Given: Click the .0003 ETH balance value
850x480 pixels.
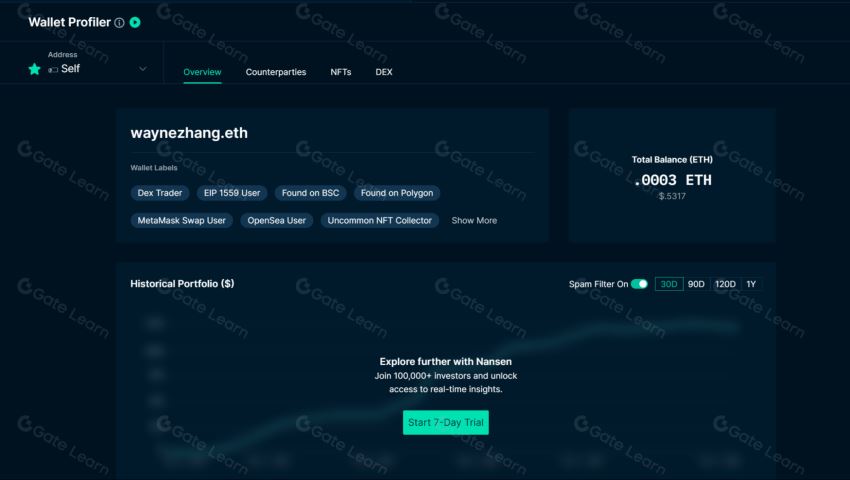Looking at the screenshot, I should coord(672,180).
